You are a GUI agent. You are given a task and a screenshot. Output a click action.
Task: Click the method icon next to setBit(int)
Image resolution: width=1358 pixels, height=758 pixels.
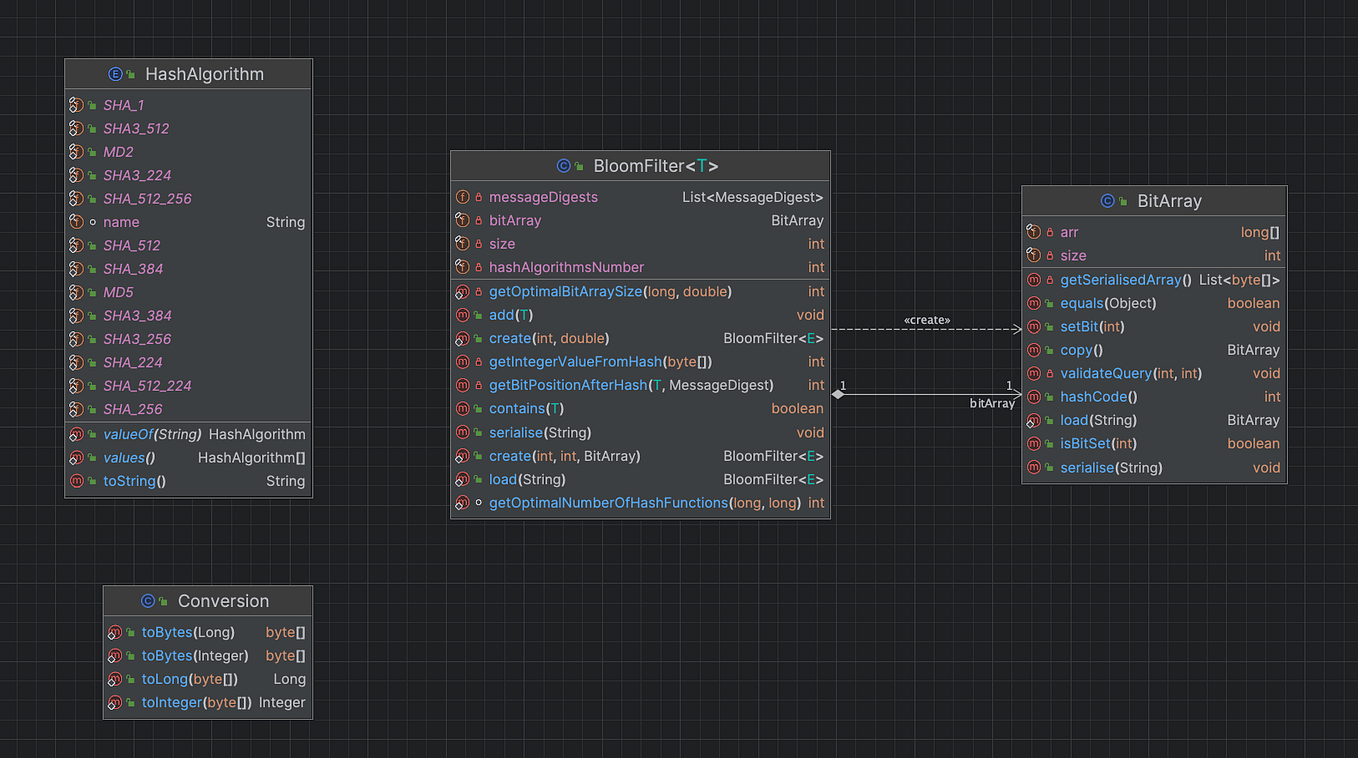tap(1033, 326)
